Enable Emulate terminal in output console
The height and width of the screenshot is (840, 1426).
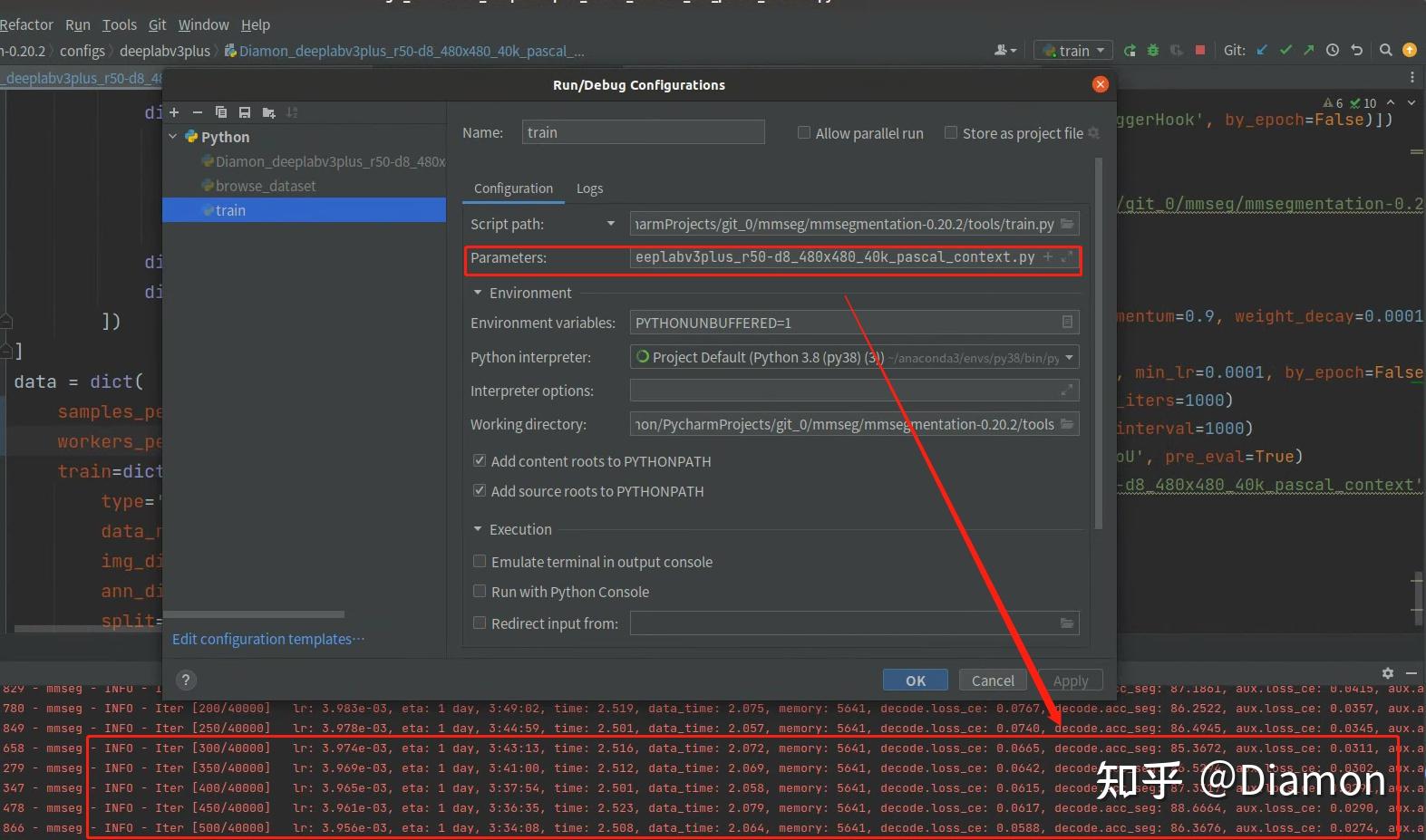[480, 562]
